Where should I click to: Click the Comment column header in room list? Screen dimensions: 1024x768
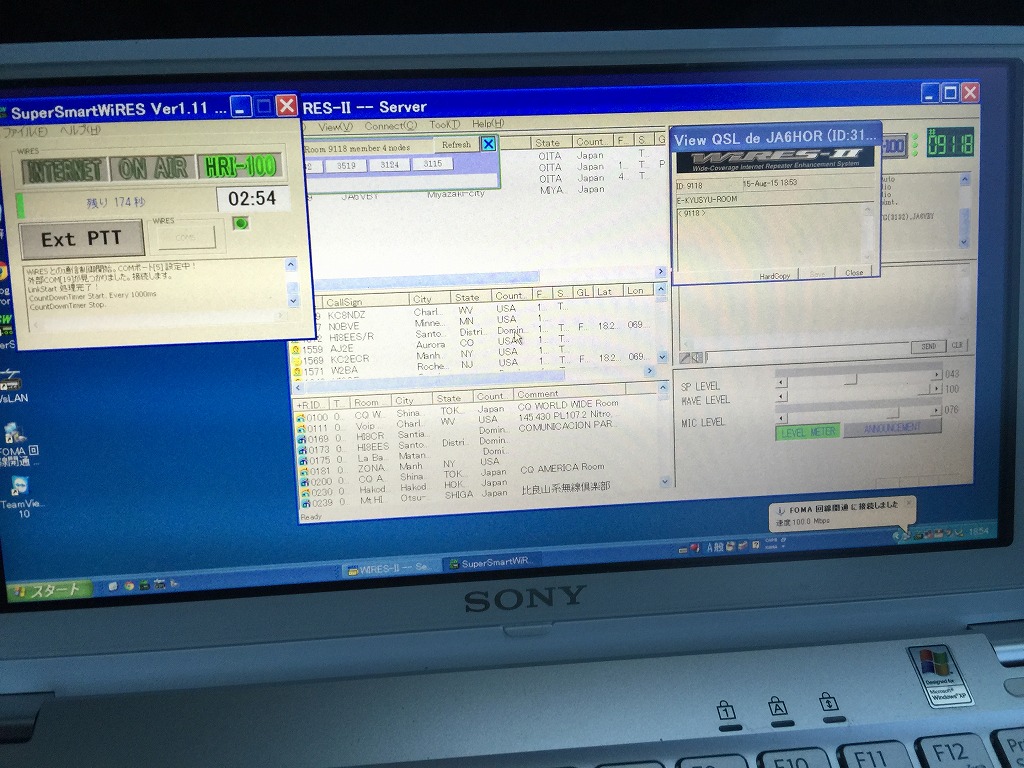click(569, 394)
